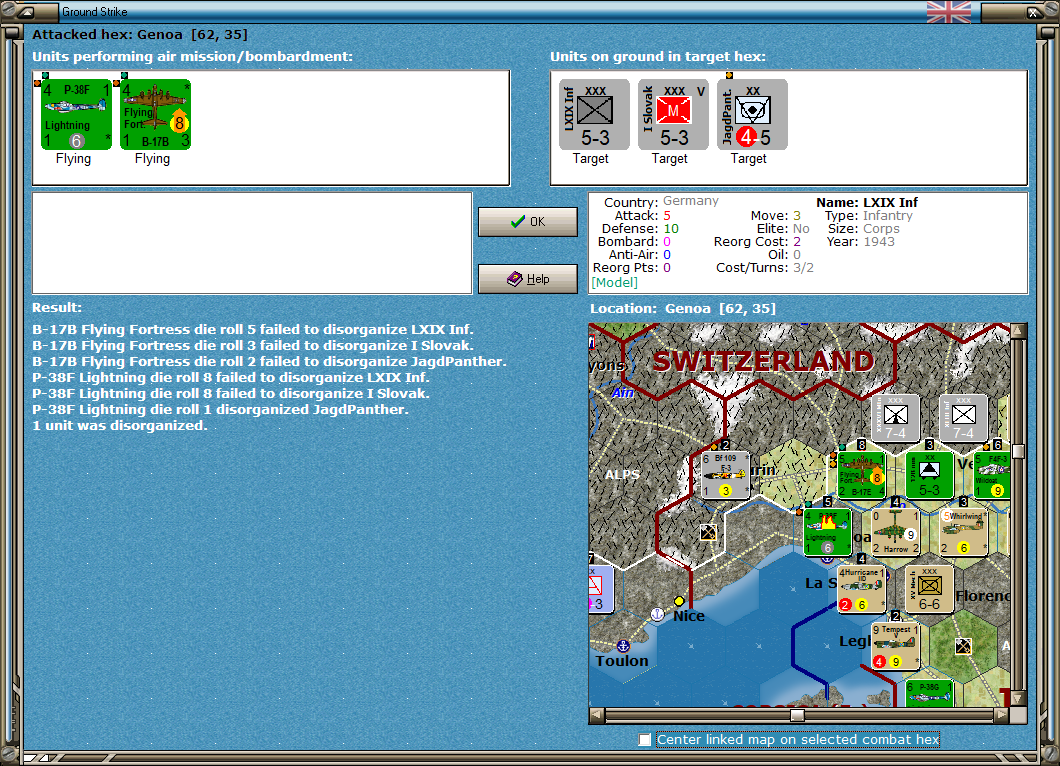Image resolution: width=1060 pixels, height=766 pixels.
Task: Enable center linked map on combat hex
Action: pos(645,740)
